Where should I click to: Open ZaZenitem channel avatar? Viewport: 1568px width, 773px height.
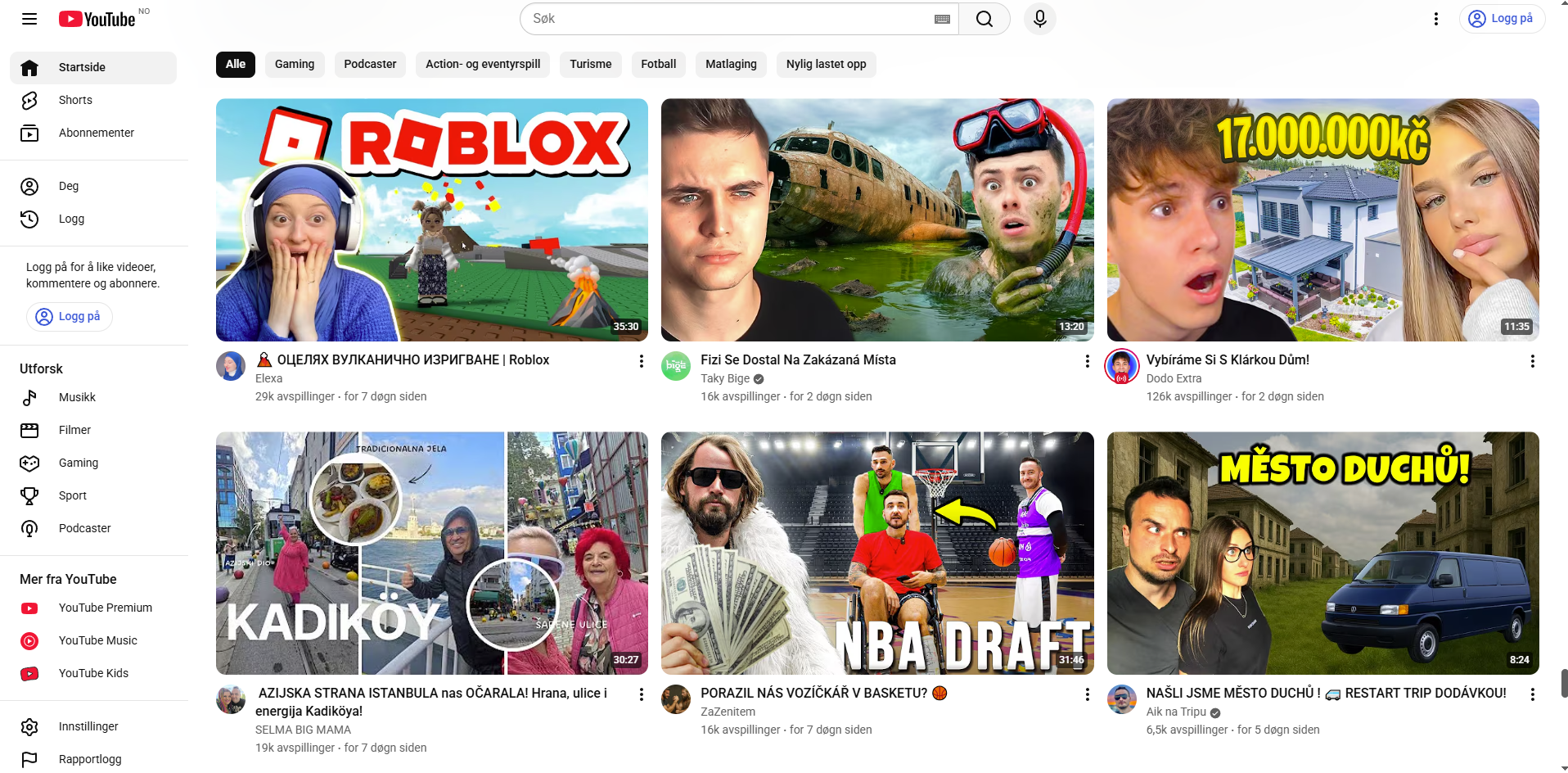676,699
